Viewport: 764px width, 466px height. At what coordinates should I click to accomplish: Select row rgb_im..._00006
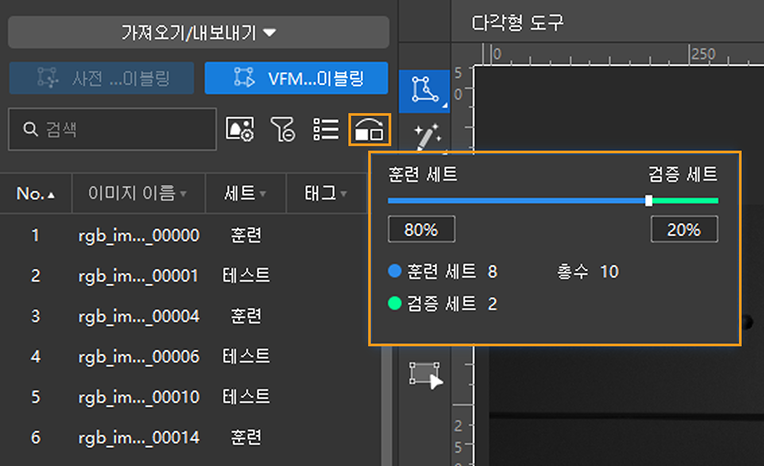(190, 357)
